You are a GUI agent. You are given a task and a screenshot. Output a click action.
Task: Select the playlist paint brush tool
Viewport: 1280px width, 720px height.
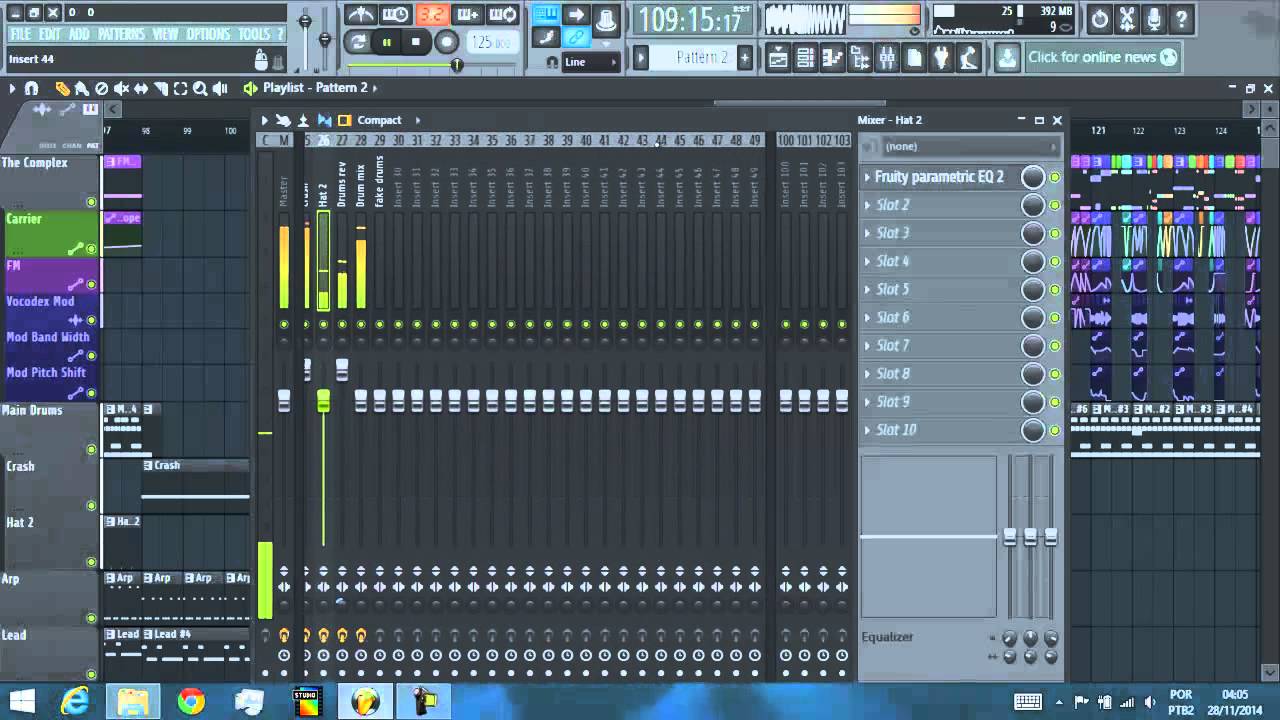click(x=82, y=88)
